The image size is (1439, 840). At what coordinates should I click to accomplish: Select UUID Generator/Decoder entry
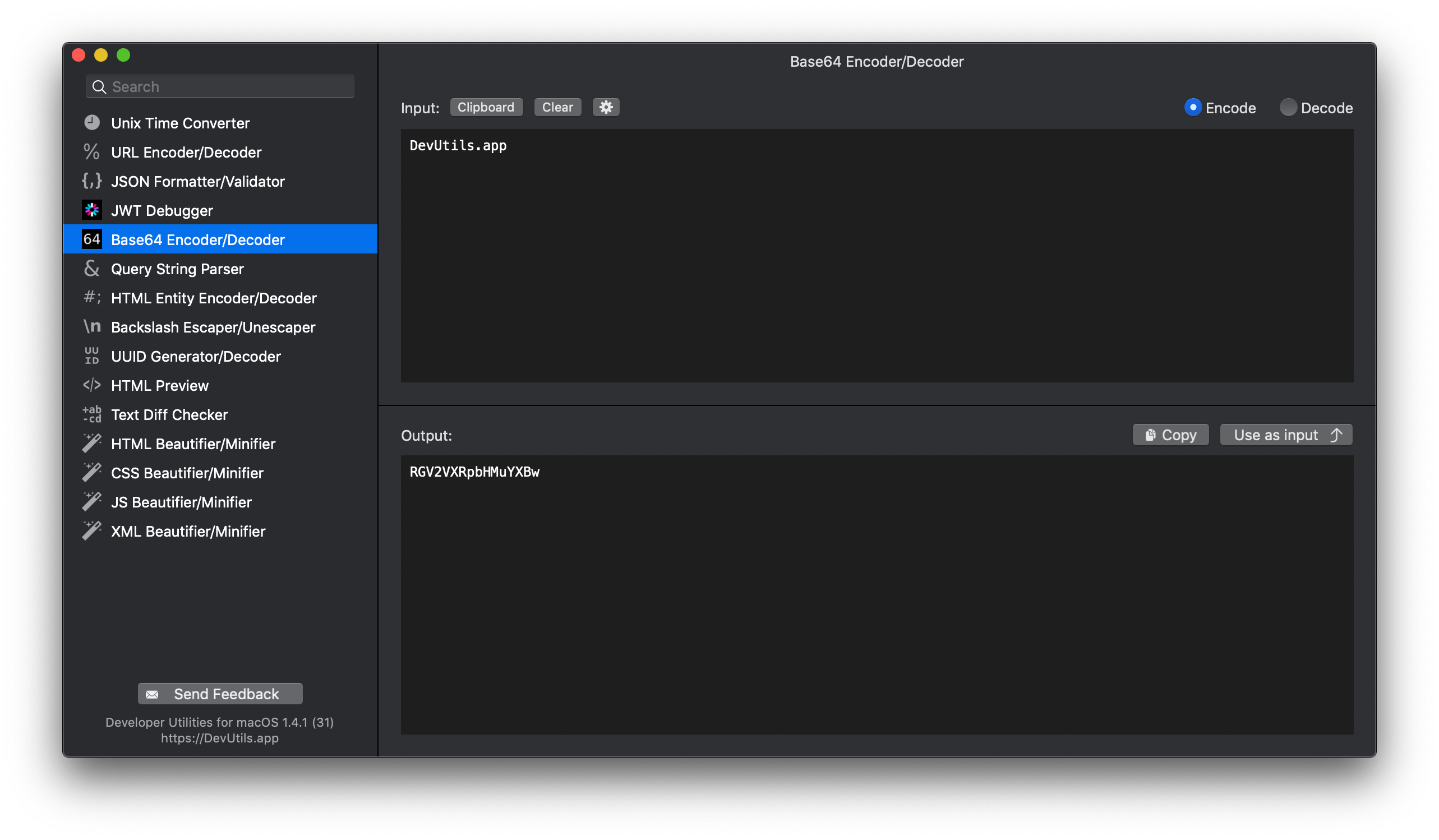click(x=220, y=356)
